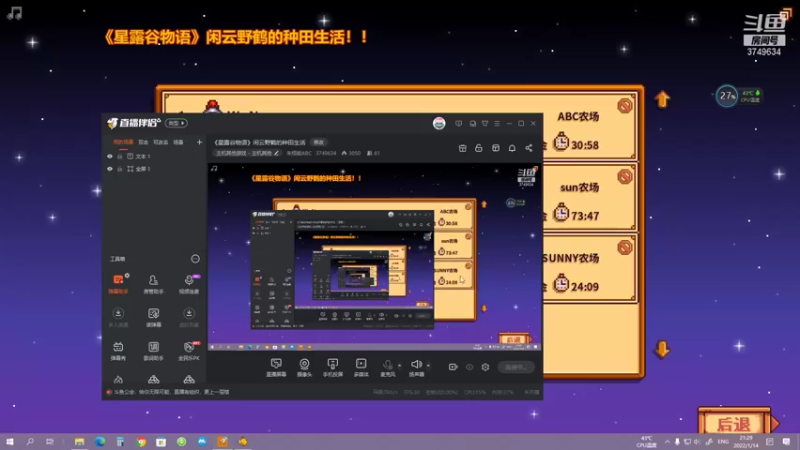The image size is (800, 450).
Task: Open Chrome from the taskbar
Action: pyautogui.click(x=141, y=441)
